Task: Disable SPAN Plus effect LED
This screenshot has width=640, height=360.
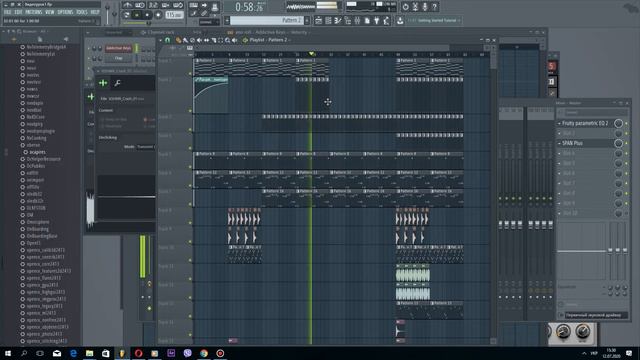Action: click(627, 143)
